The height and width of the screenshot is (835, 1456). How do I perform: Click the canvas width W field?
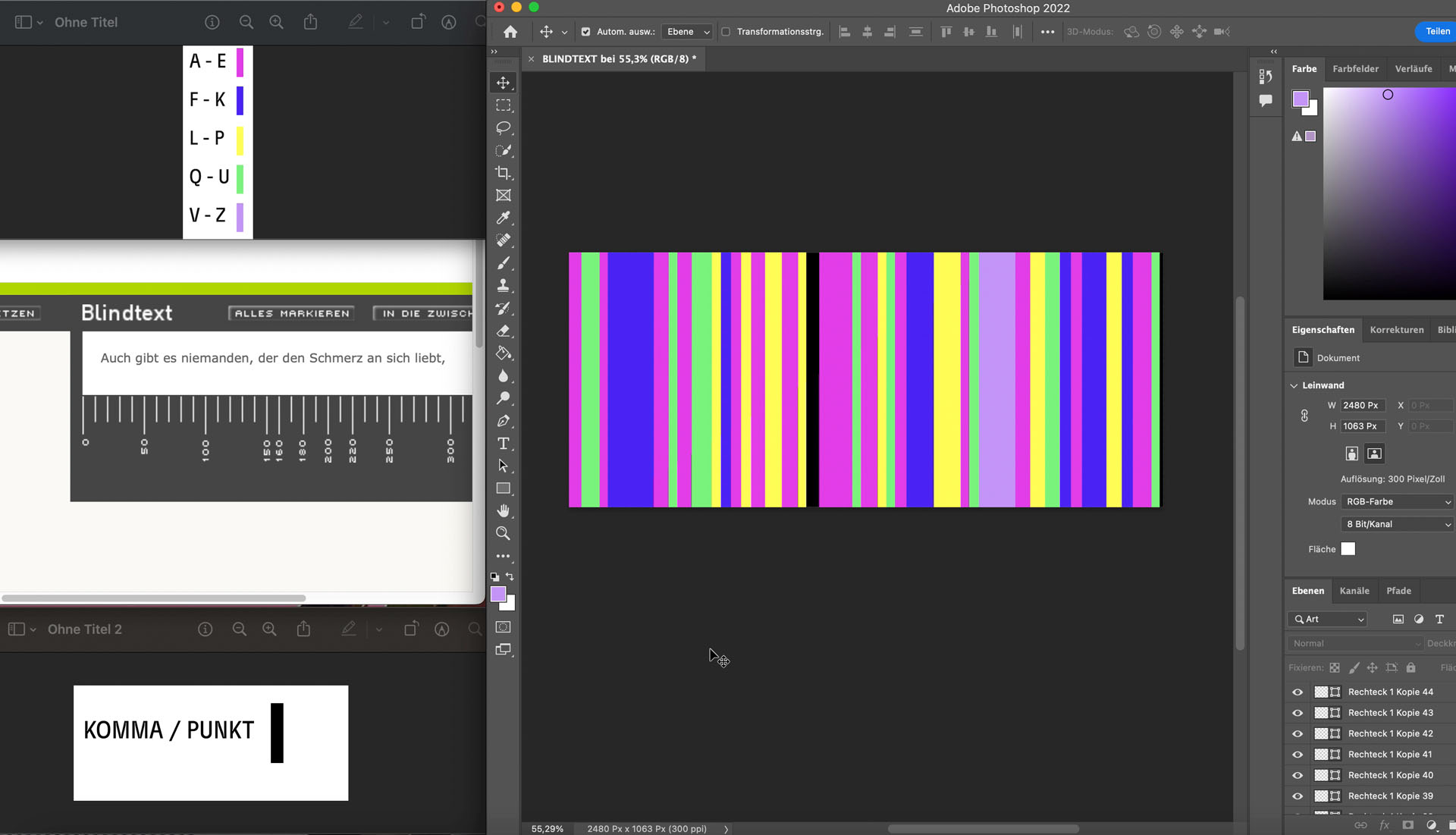coord(1362,406)
